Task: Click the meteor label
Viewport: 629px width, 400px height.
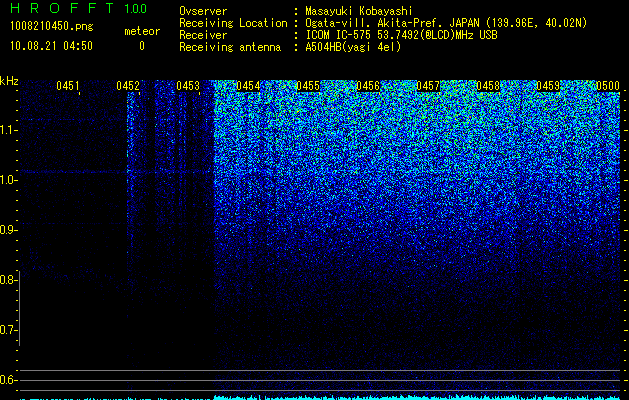Action: (142, 31)
